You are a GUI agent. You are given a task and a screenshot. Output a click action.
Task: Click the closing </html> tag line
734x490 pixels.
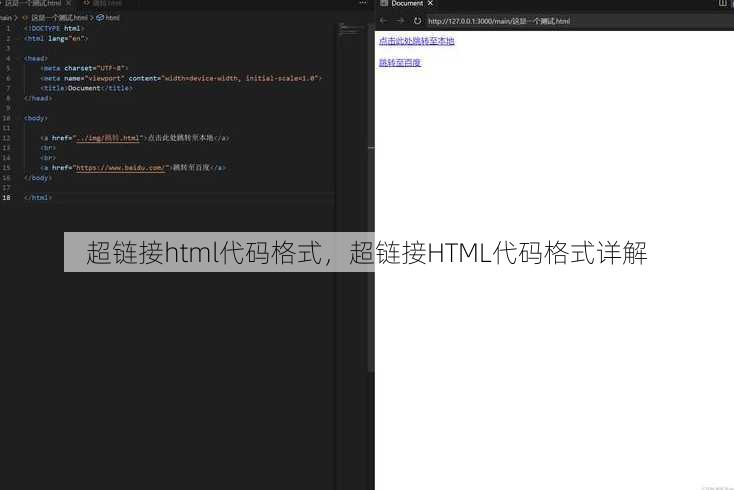[x=37, y=197]
